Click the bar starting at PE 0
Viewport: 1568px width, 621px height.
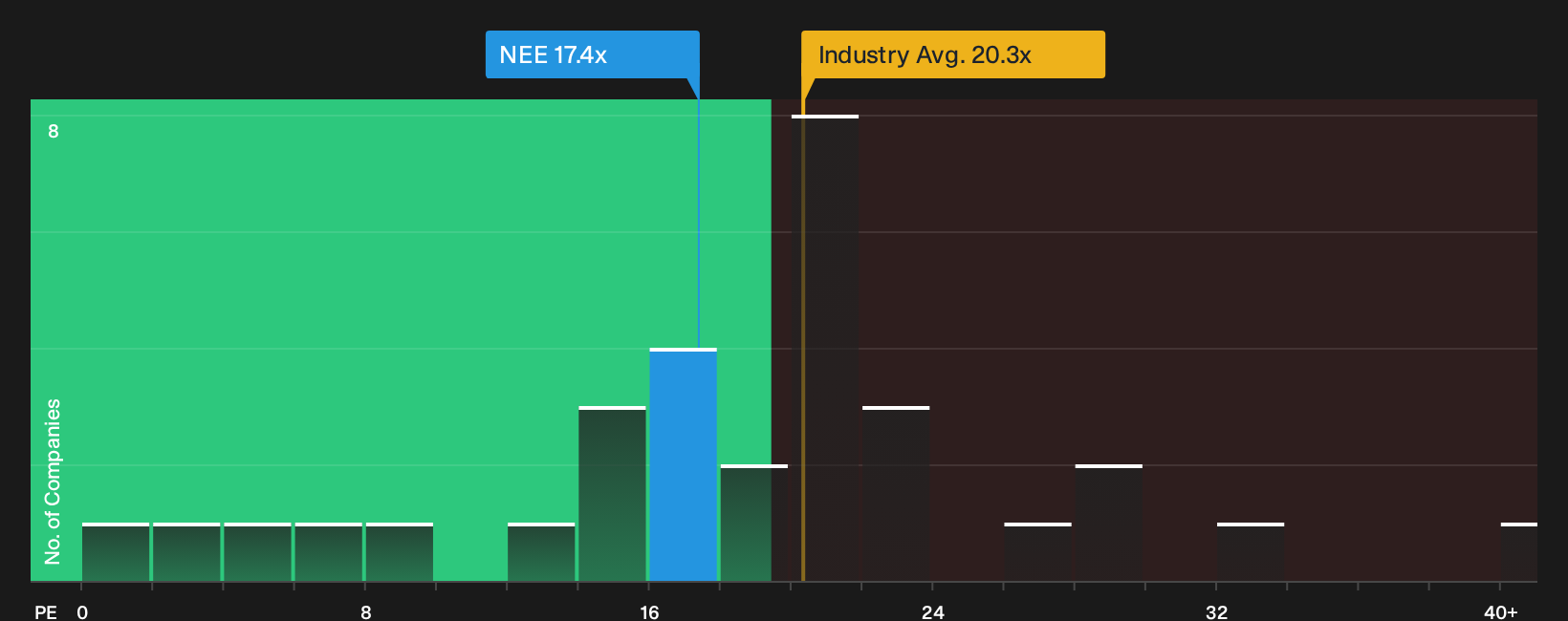pyautogui.click(x=116, y=552)
